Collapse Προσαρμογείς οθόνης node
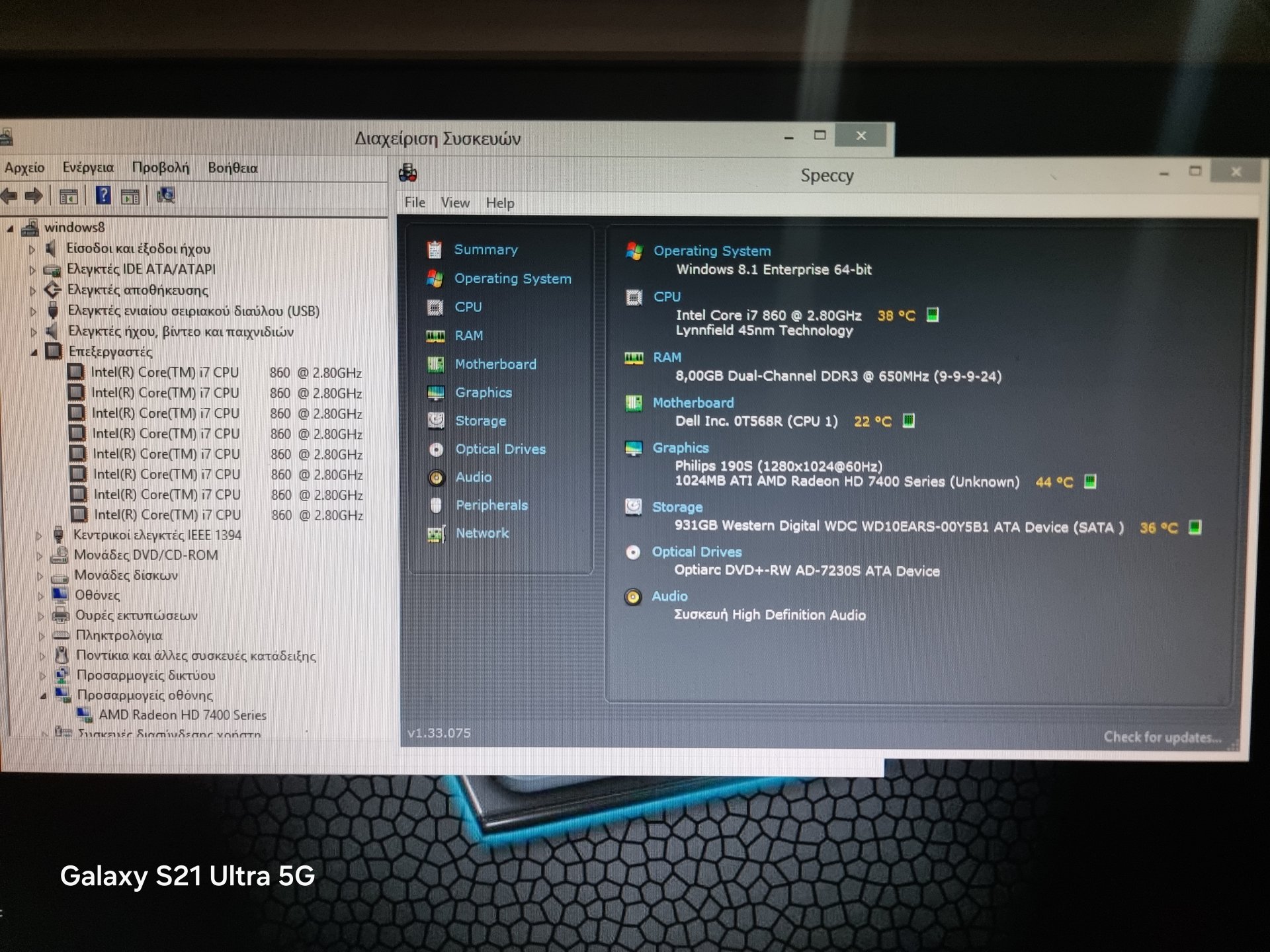Screen dimensions: 1270x952 click(x=43, y=695)
